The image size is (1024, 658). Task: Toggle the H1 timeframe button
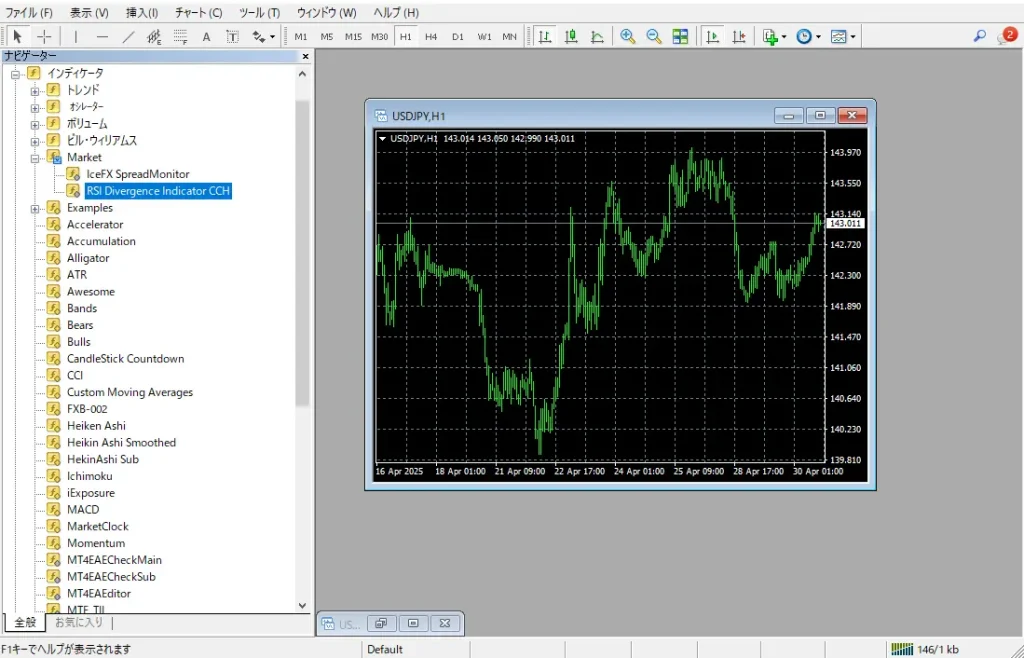(406, 37)
